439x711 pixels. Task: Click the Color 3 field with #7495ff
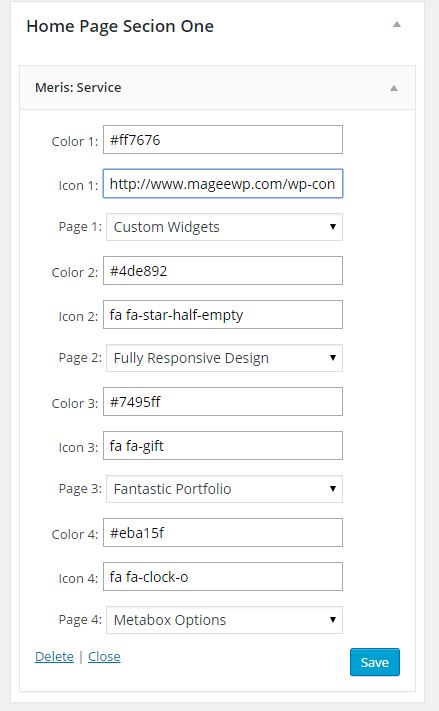coord(223,402)
